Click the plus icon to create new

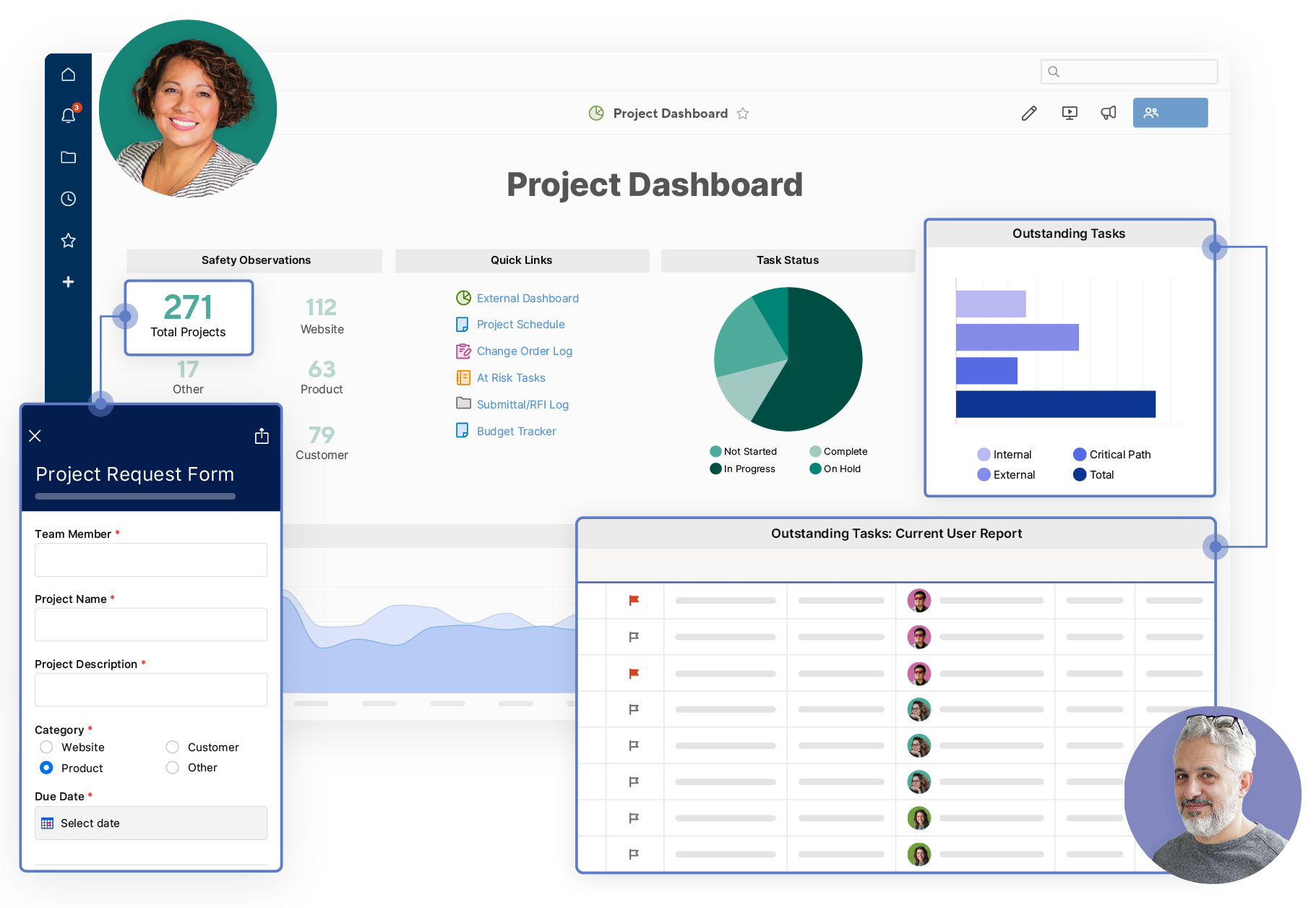68,282
